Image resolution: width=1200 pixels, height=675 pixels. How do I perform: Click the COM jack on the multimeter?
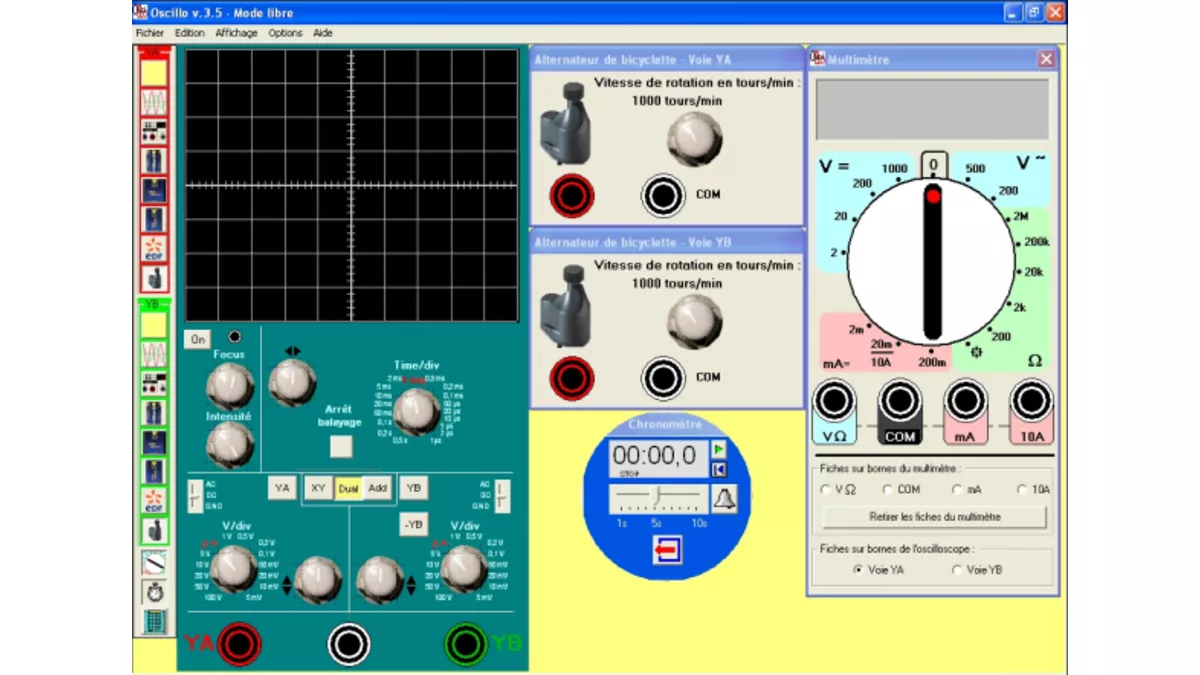[x=899, y=401]
